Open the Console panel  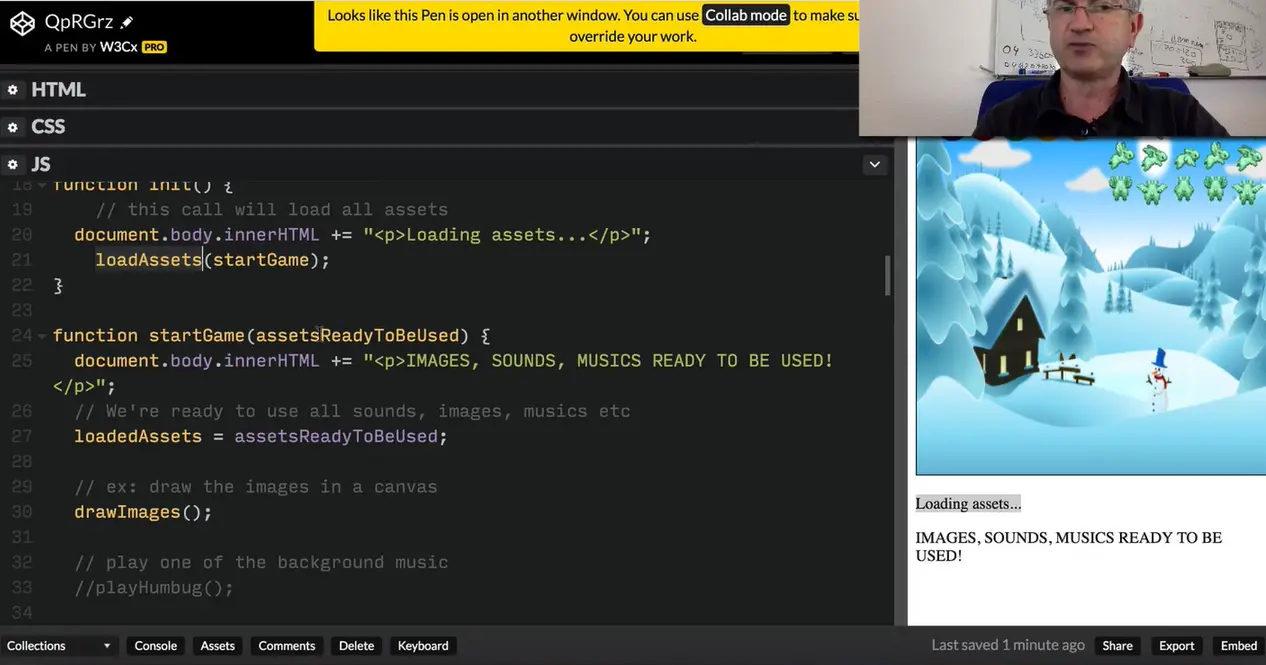(156, 646)
